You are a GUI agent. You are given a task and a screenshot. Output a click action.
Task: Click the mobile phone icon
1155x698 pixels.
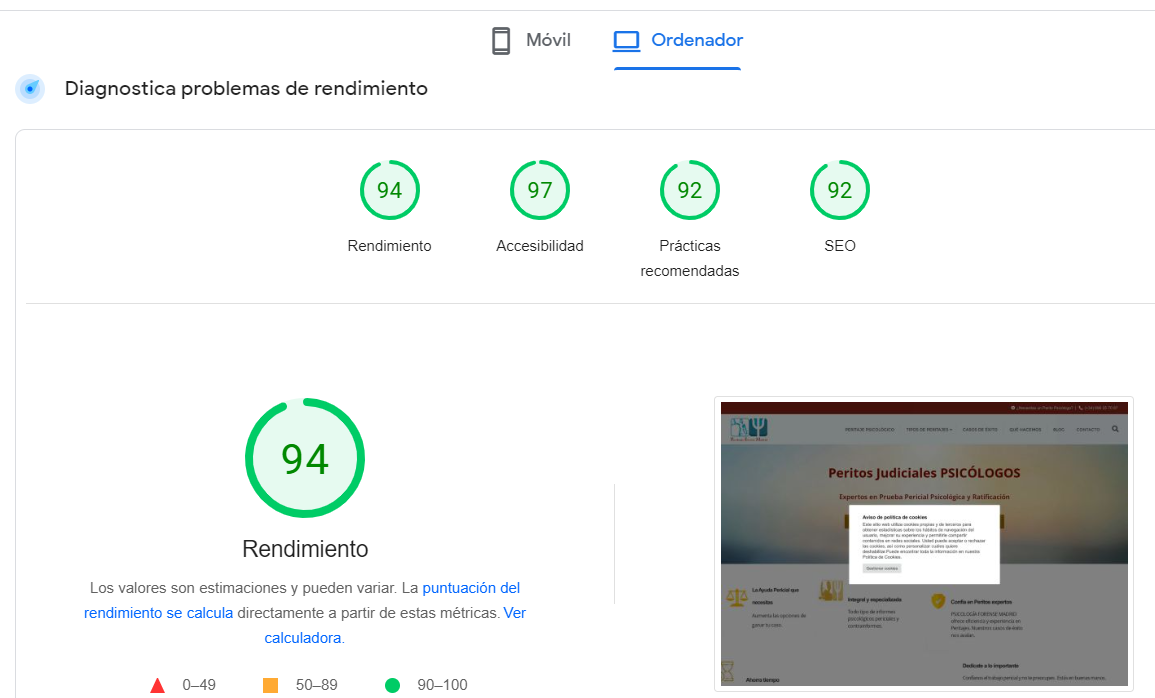click(501, 40)
